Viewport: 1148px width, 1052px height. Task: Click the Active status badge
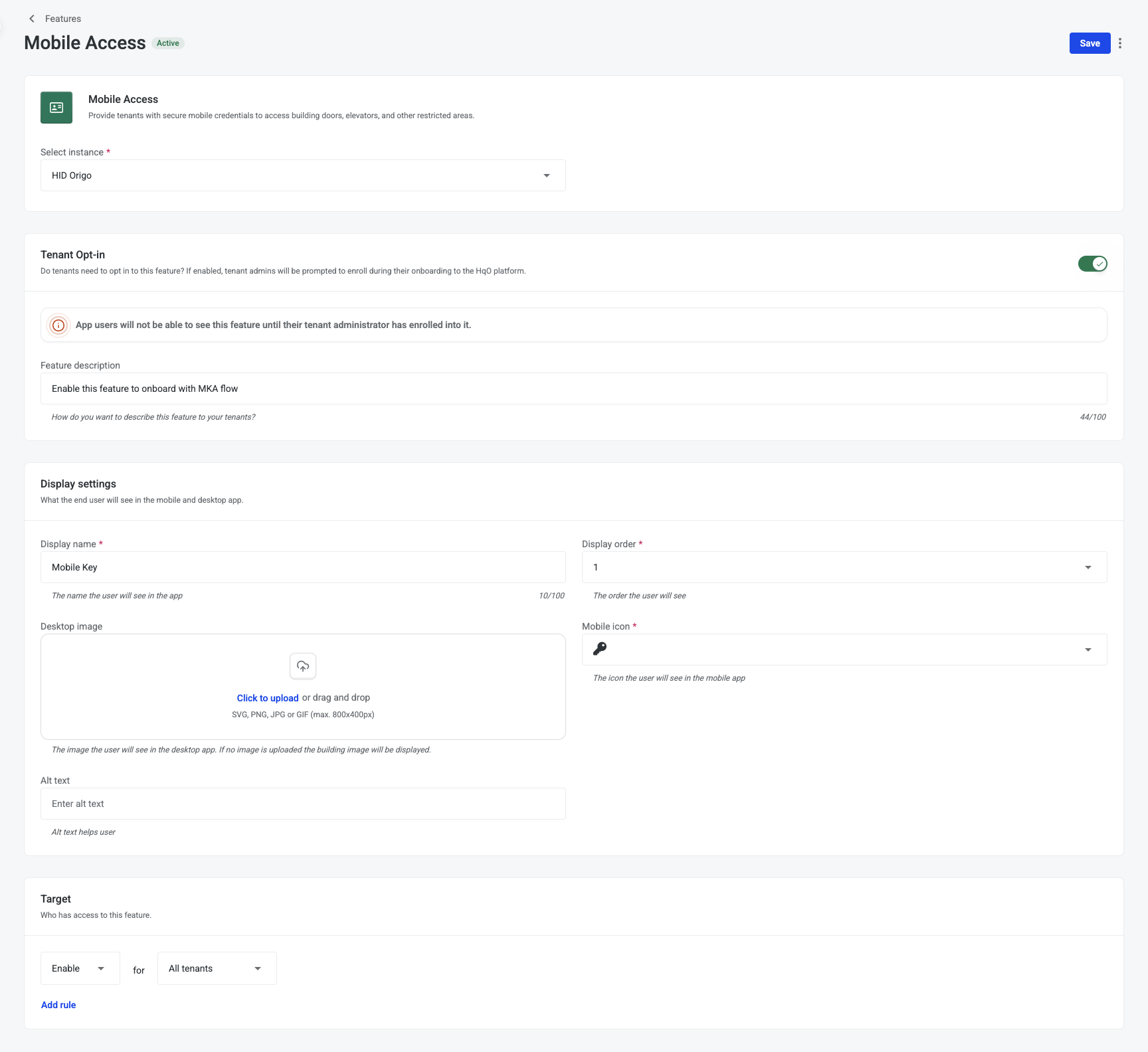coord(168,43)
